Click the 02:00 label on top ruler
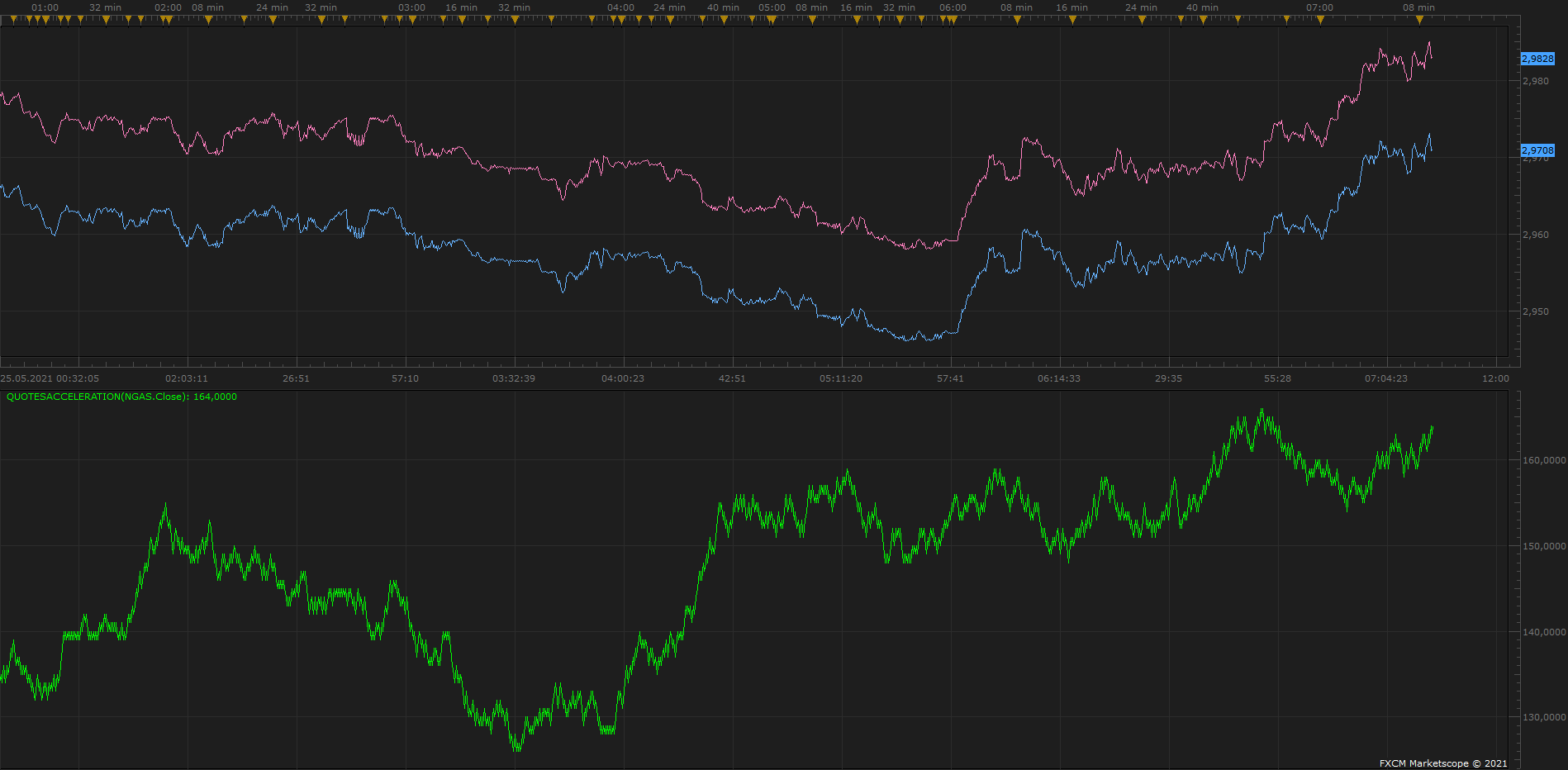This screenshot has width=1568, height=770. coord(169,7)
